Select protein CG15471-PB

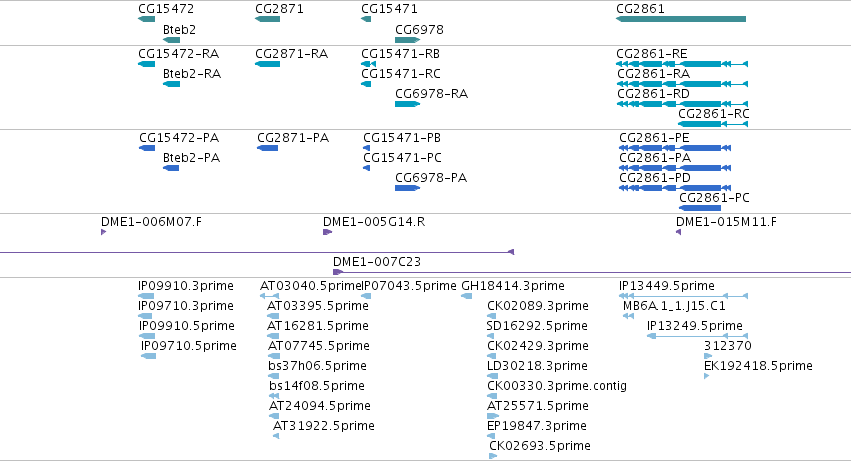point(367,148)
